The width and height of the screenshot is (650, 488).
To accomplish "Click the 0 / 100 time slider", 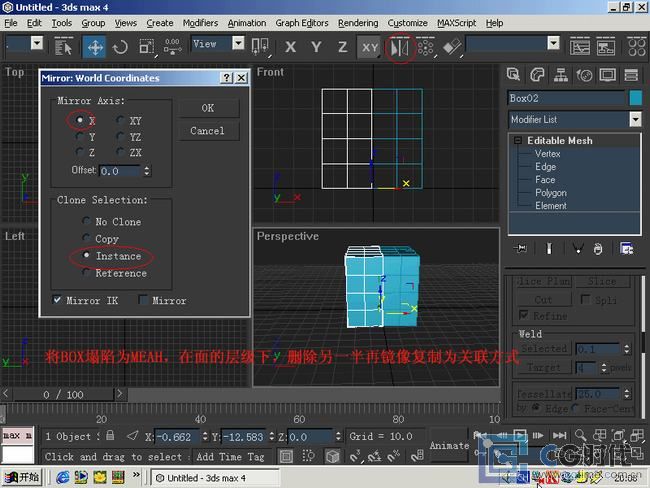I will coord(63,394).
